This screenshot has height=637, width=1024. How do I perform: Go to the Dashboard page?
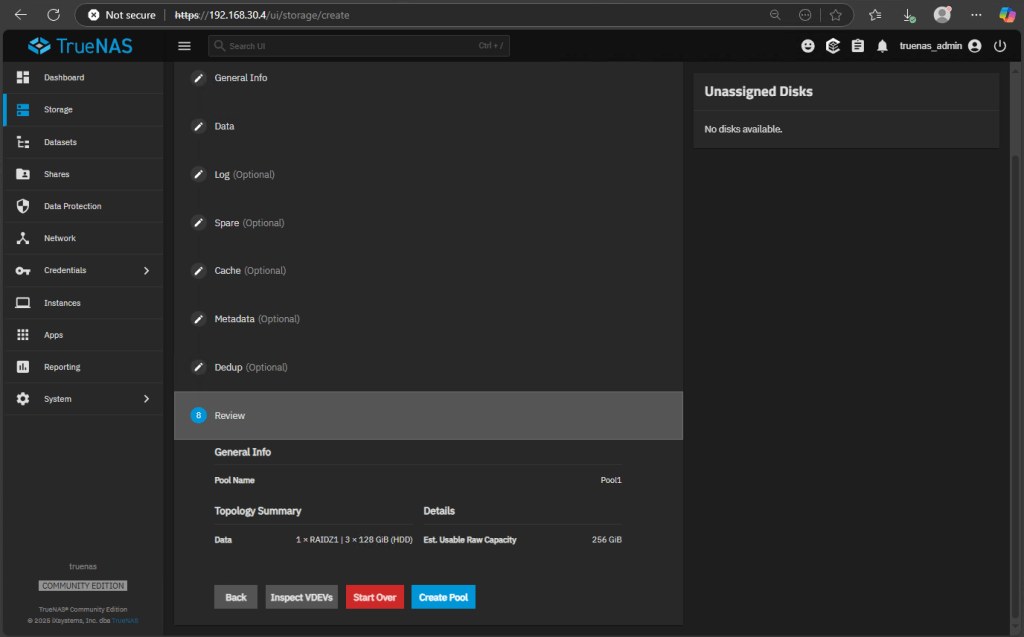(x=64, y=78)
